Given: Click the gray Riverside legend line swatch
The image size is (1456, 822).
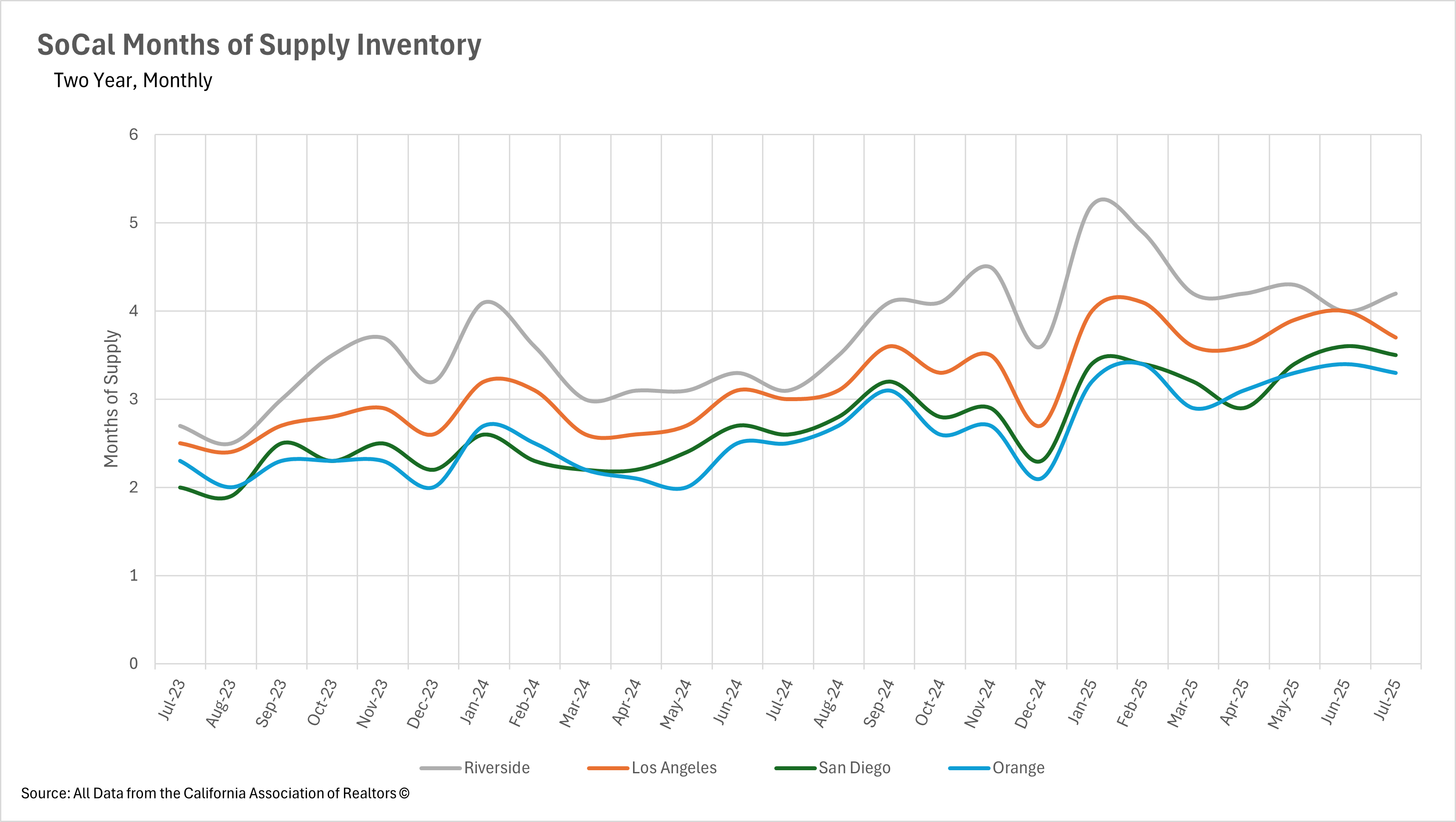Looking at the screenshot, I should pos(440,768).
